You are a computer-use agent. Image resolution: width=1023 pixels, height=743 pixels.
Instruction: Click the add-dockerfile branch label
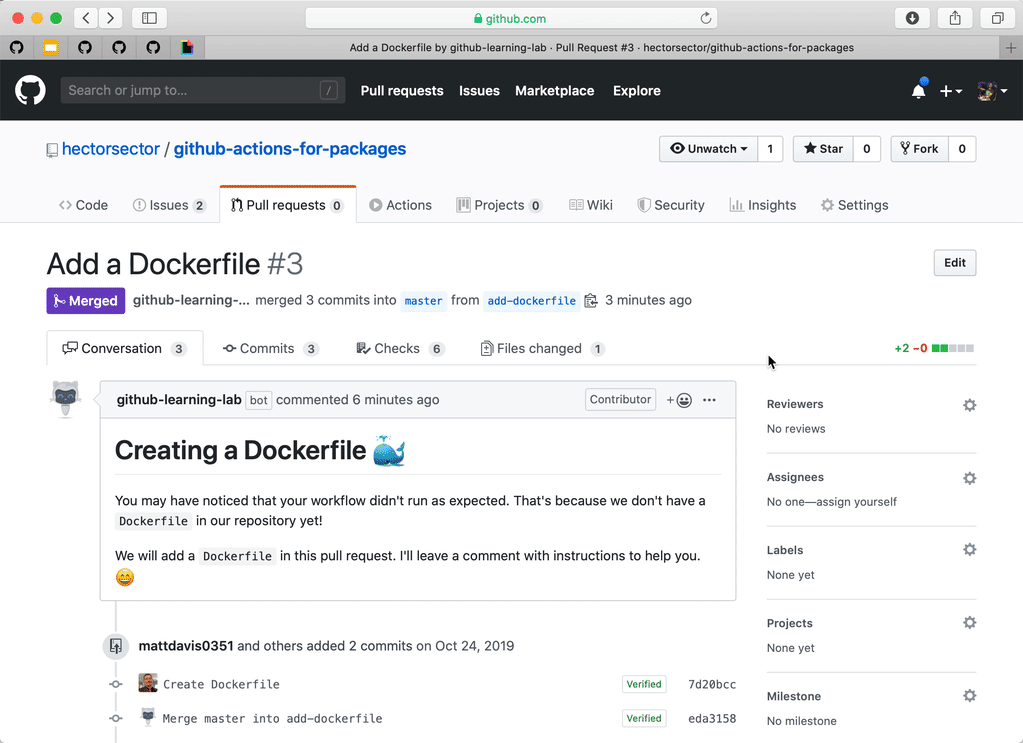coord(532,301)
